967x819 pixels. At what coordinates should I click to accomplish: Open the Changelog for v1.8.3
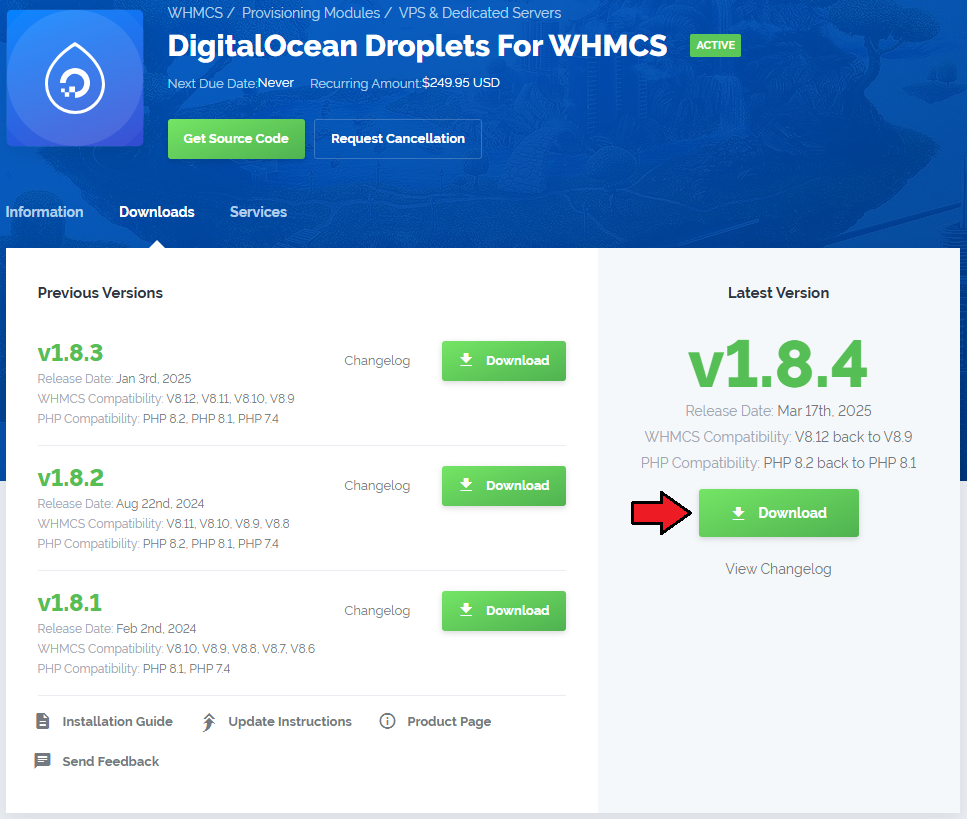(x=377, y=361)
